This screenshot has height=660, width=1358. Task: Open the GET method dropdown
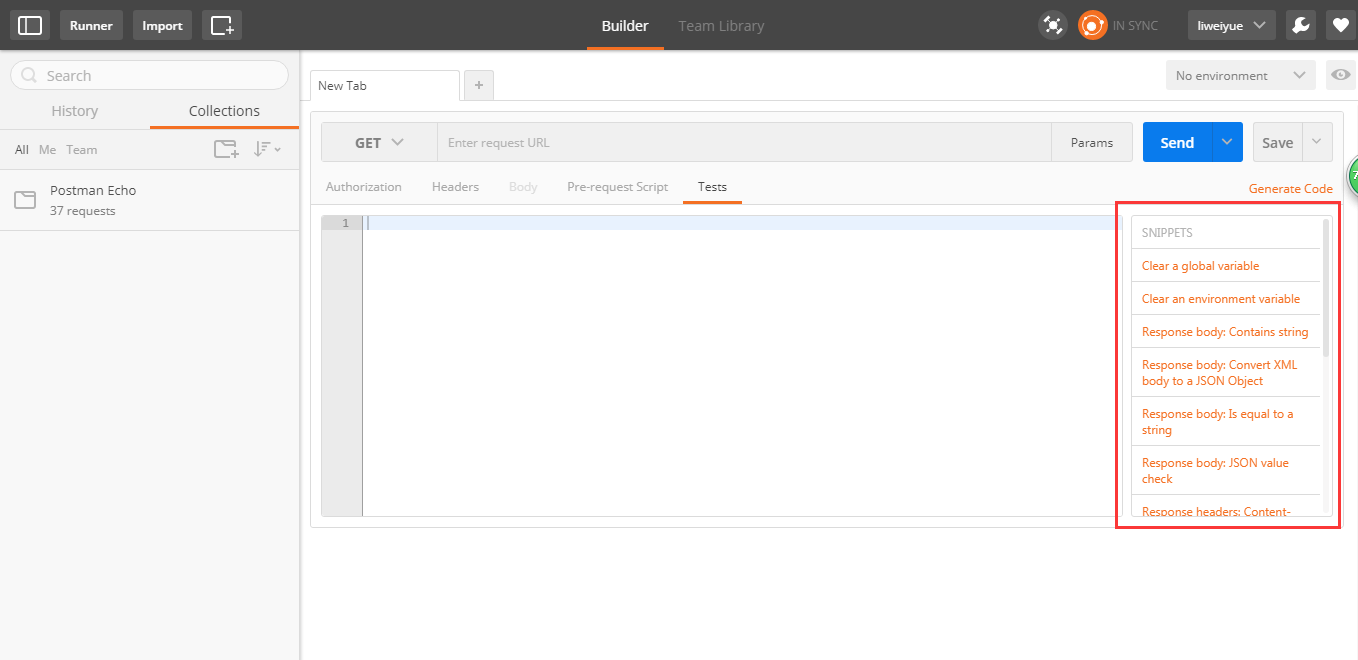pos(379,142)
